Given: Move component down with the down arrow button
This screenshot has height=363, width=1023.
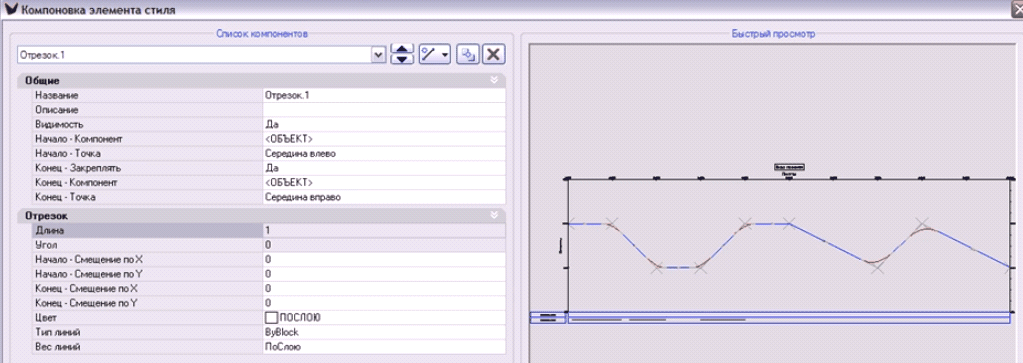Looking at the screenshot, I should coord(403,59).
